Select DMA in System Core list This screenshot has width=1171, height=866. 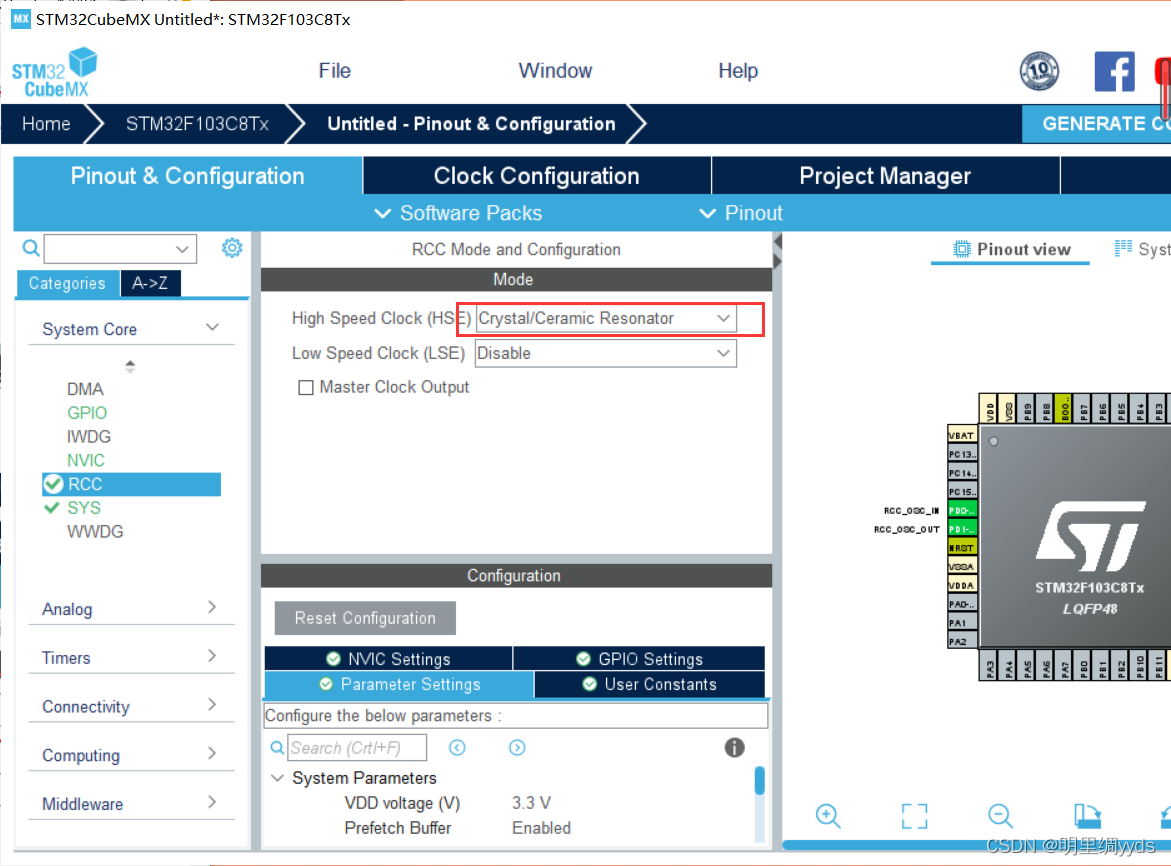[x=85, y=389]
